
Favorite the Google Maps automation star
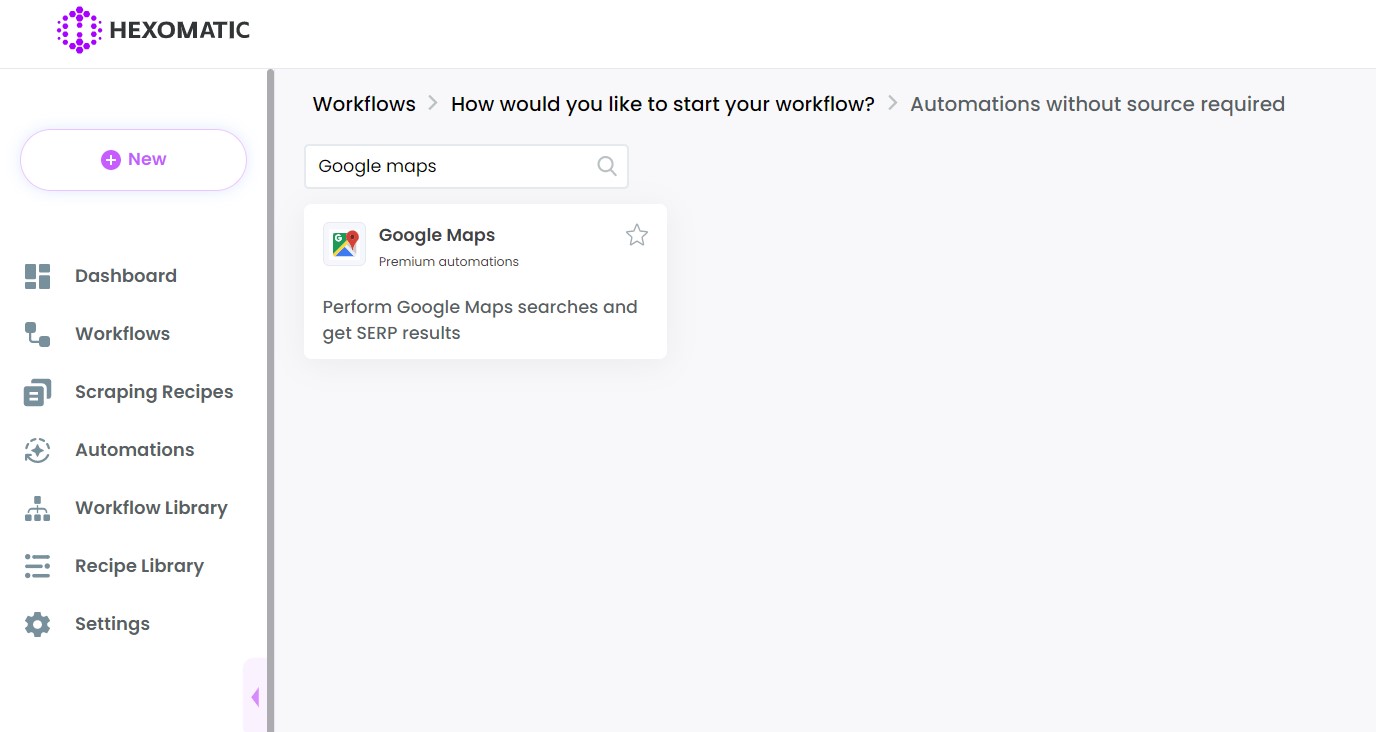tap(636, 234)
